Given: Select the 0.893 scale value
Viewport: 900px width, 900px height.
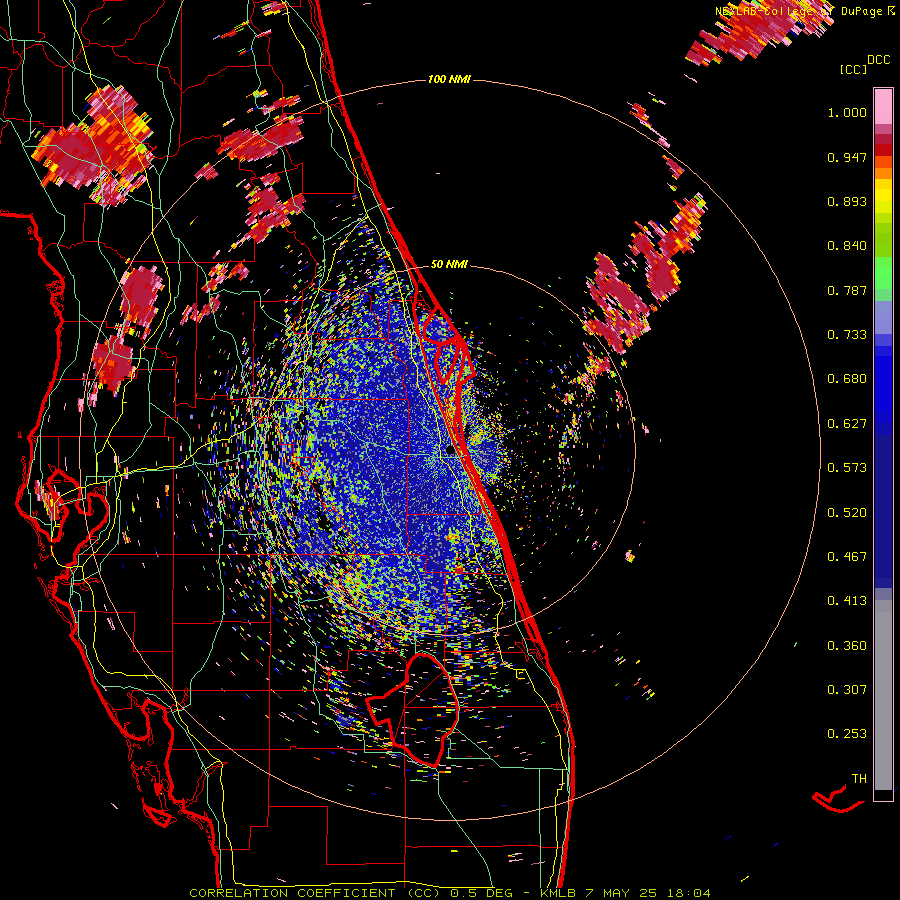Looking at the screenshot, I should click(x=847, y=201).
